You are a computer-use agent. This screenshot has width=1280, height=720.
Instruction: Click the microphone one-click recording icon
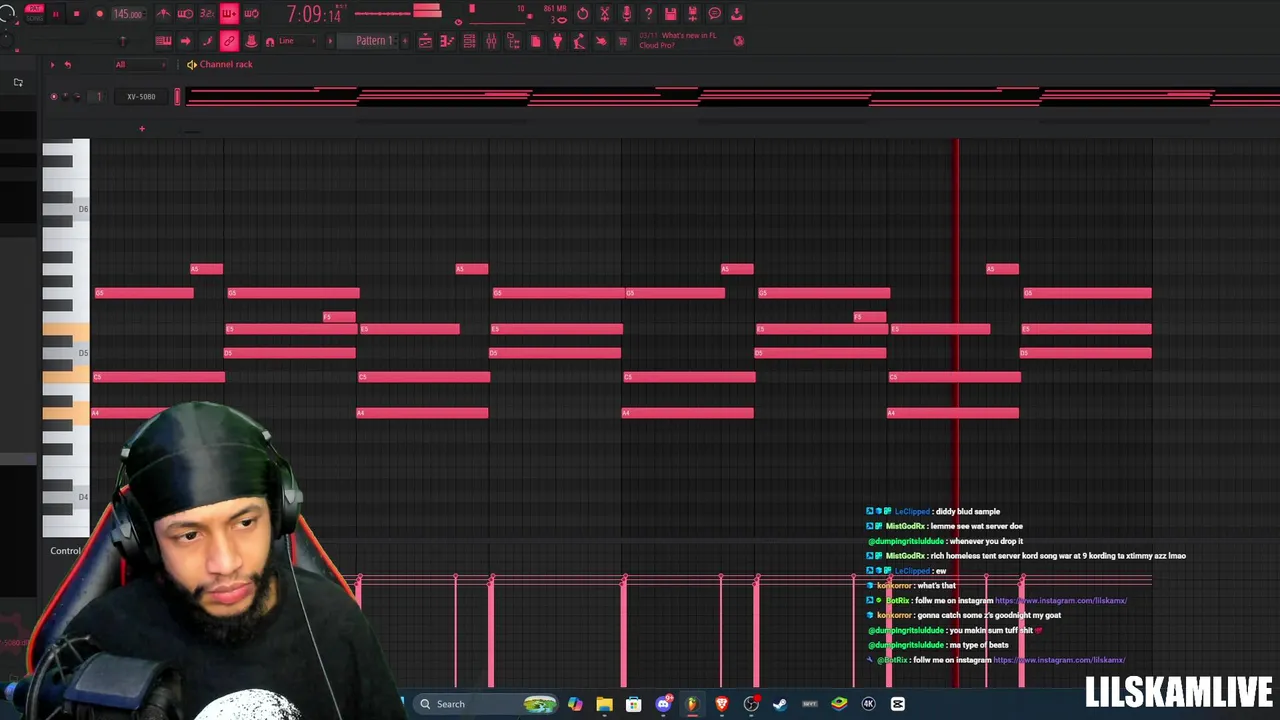(627, 14)
